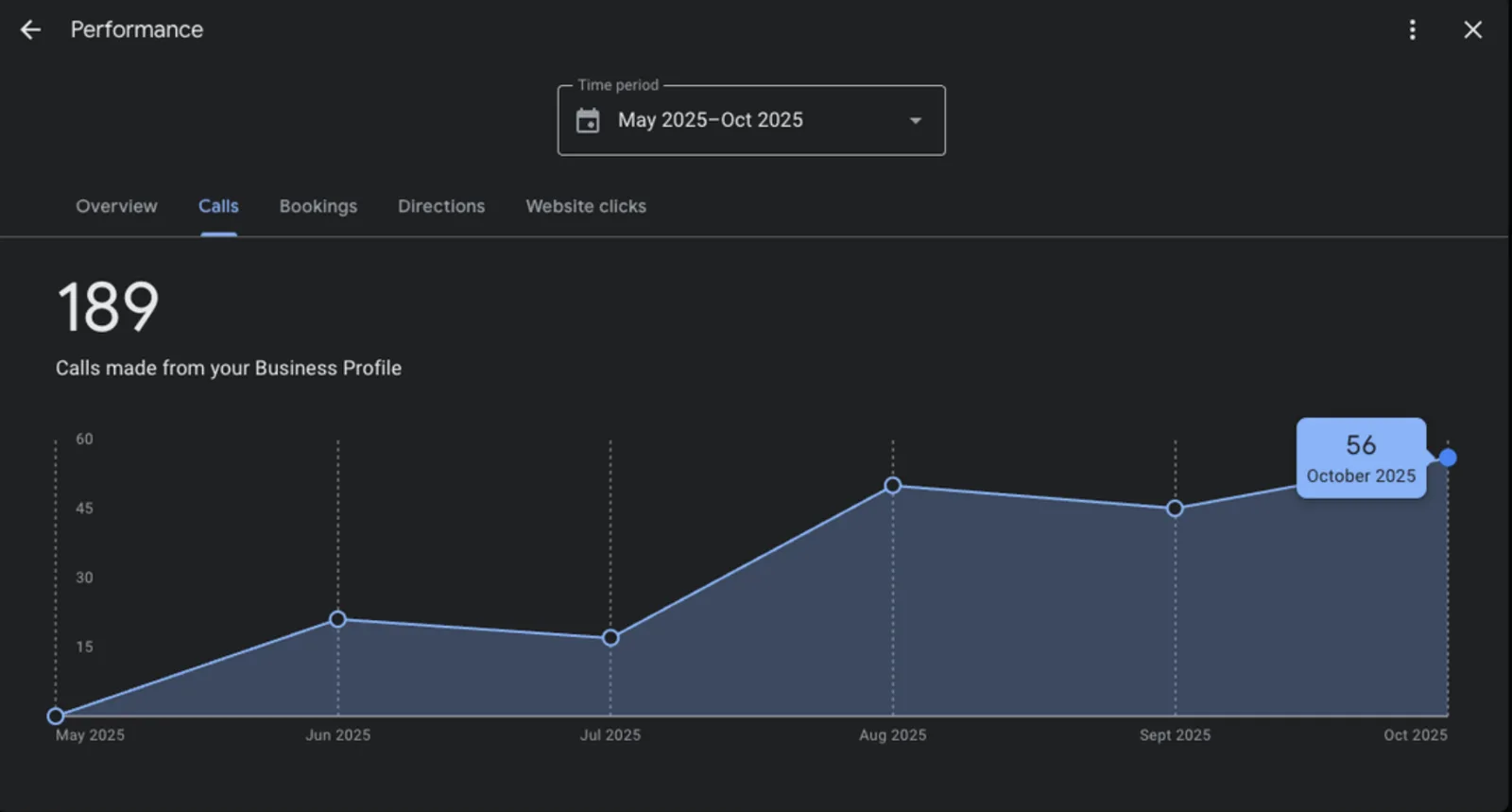Select the May 2025 data point
The height and width of the screenshot is (812, 1512).
click(x=56, y=716)
